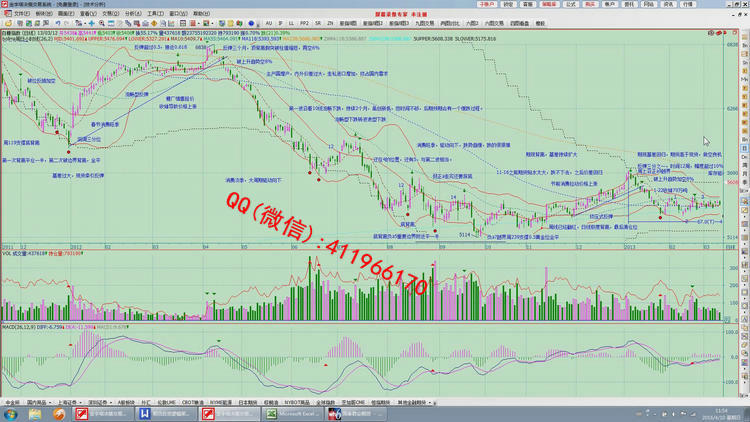Screen dimensions: 750x422
Task: Open the 帮助(H) menu
Action: tap(201, 13)
